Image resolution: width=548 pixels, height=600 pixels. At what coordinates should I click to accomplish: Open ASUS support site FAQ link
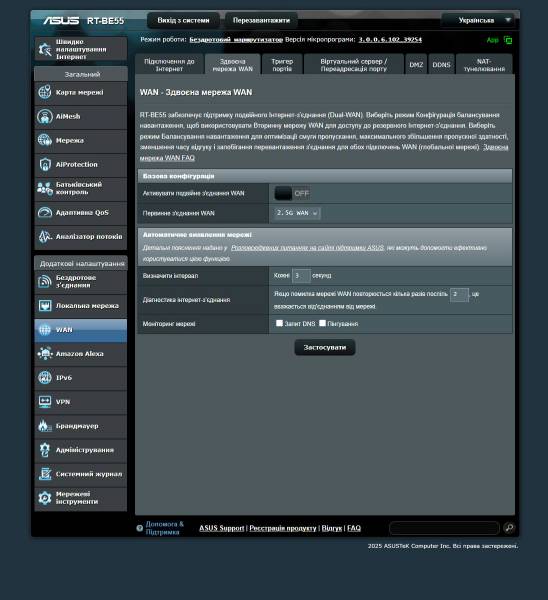[x=307, y=248]
